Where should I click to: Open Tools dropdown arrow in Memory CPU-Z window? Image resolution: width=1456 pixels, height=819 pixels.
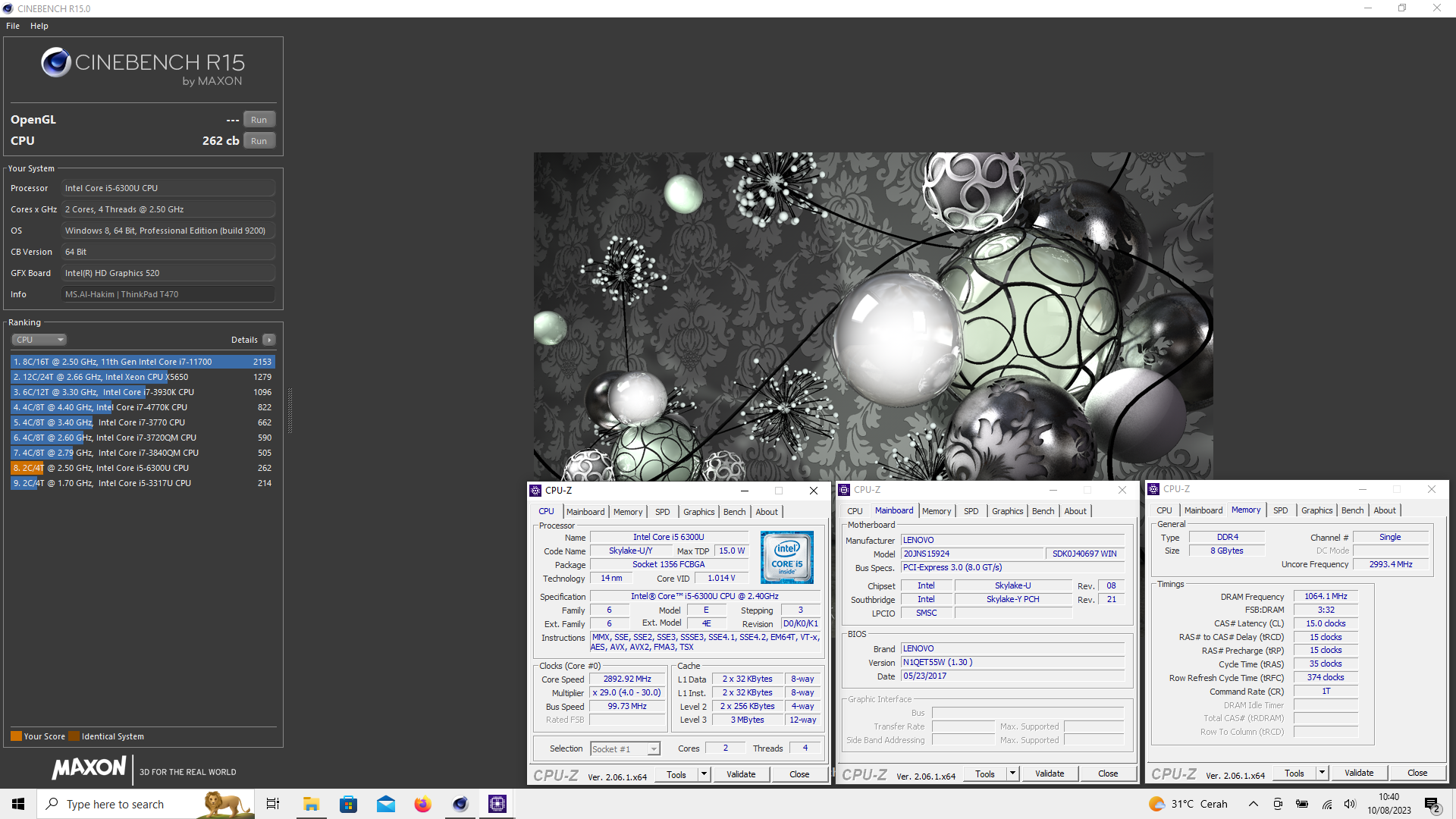pos(1323,773)
